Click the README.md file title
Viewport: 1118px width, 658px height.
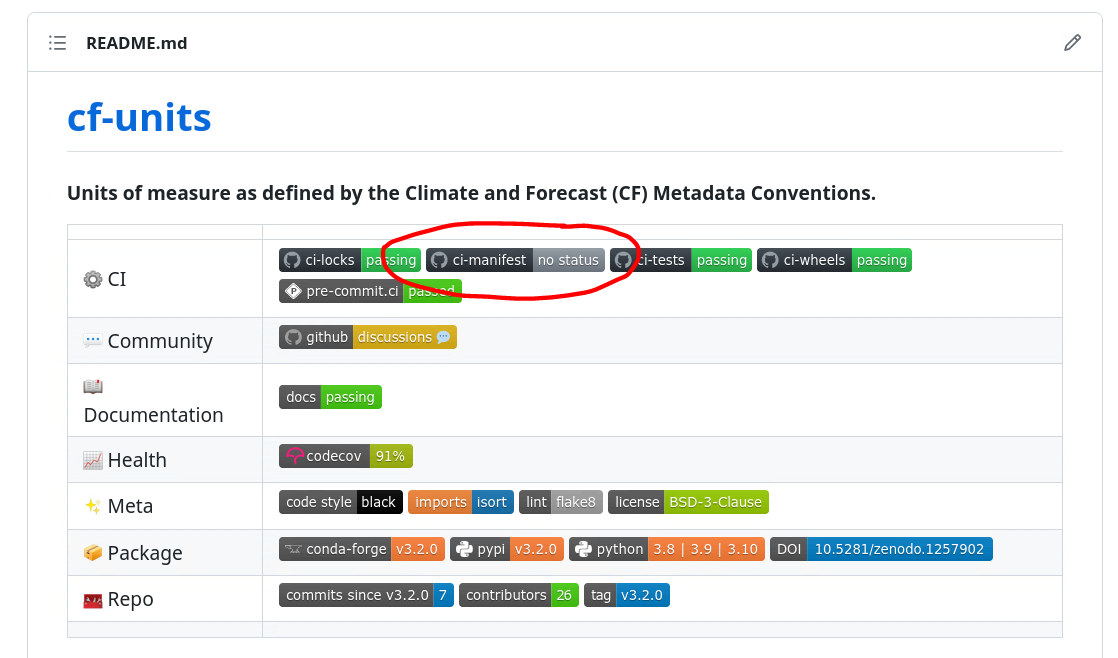point(136,43)
